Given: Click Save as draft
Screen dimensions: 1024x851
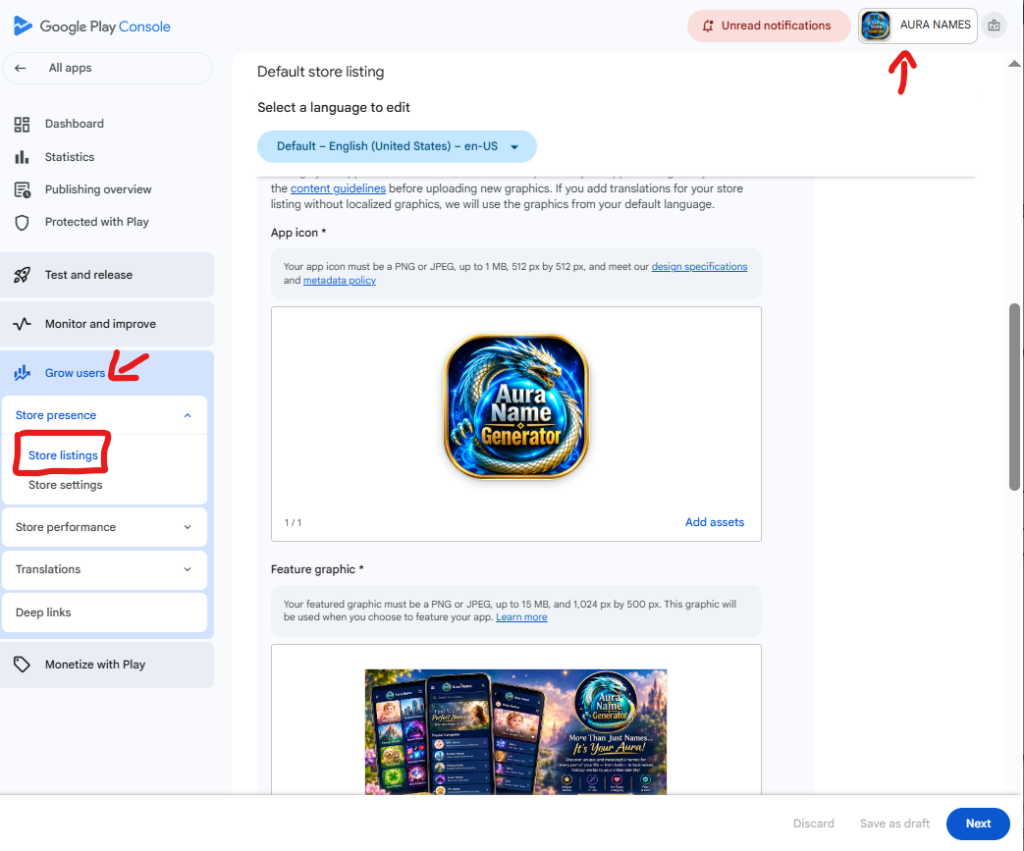Looking at the screenshot, I should tap(895, 824).
